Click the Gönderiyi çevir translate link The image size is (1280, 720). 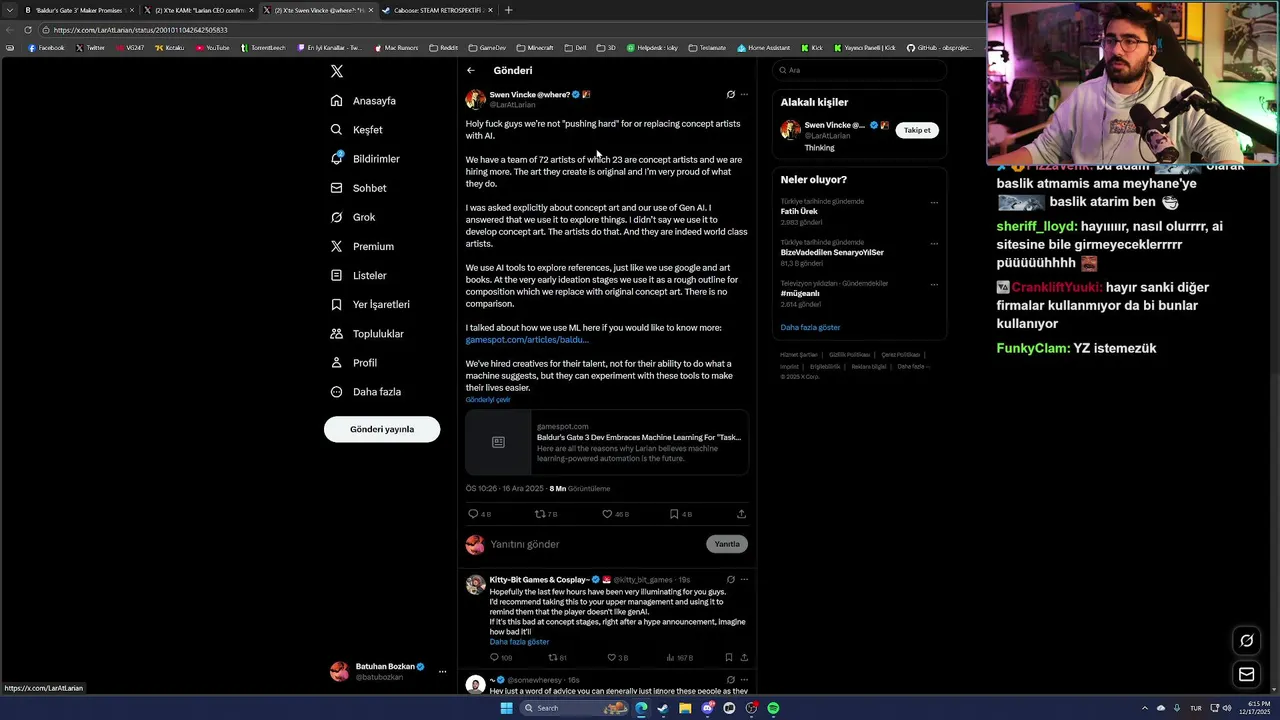[488, 400]
